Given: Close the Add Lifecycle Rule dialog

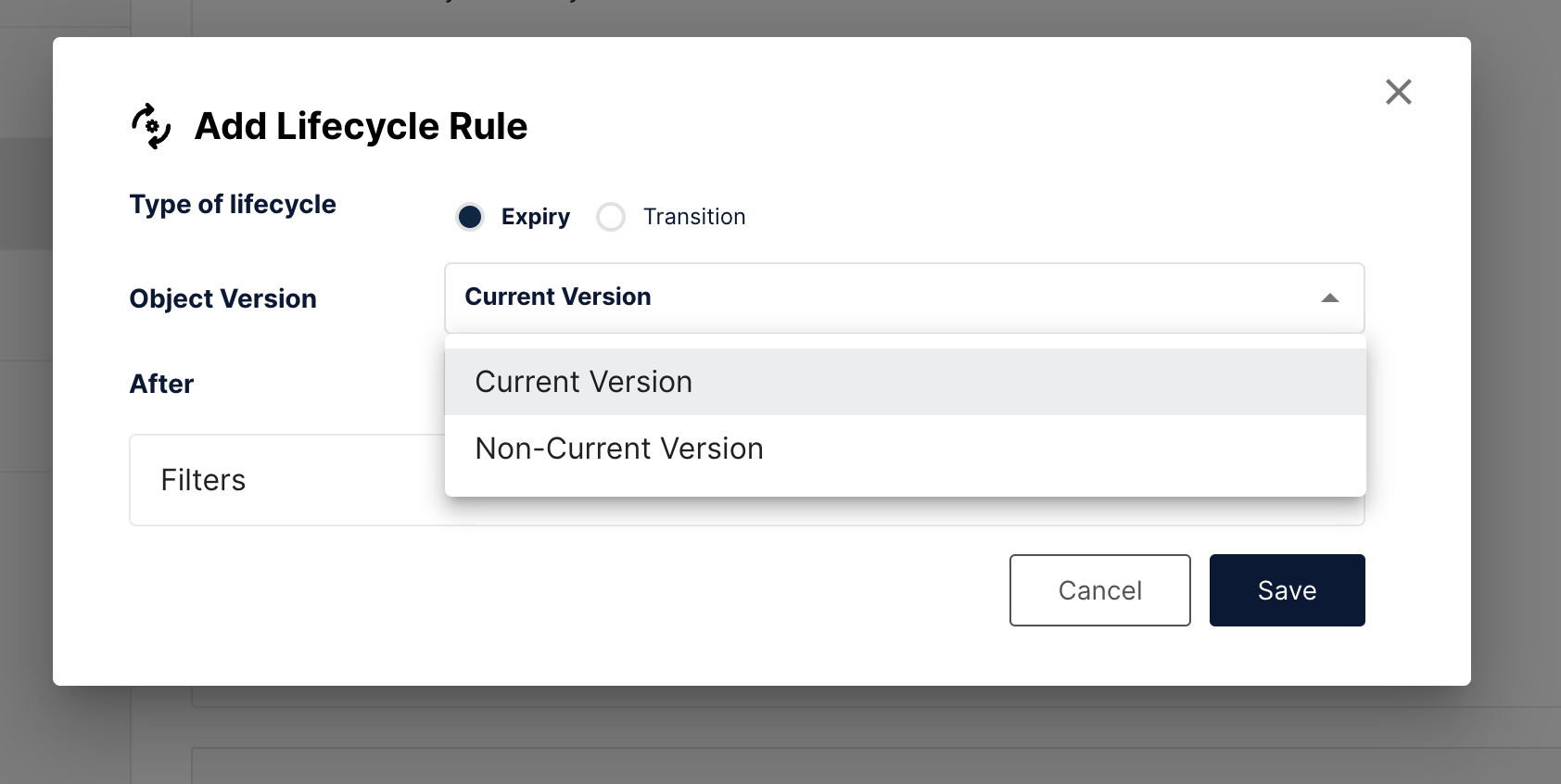Looking at the screenshot, I should coord(1398,92).
